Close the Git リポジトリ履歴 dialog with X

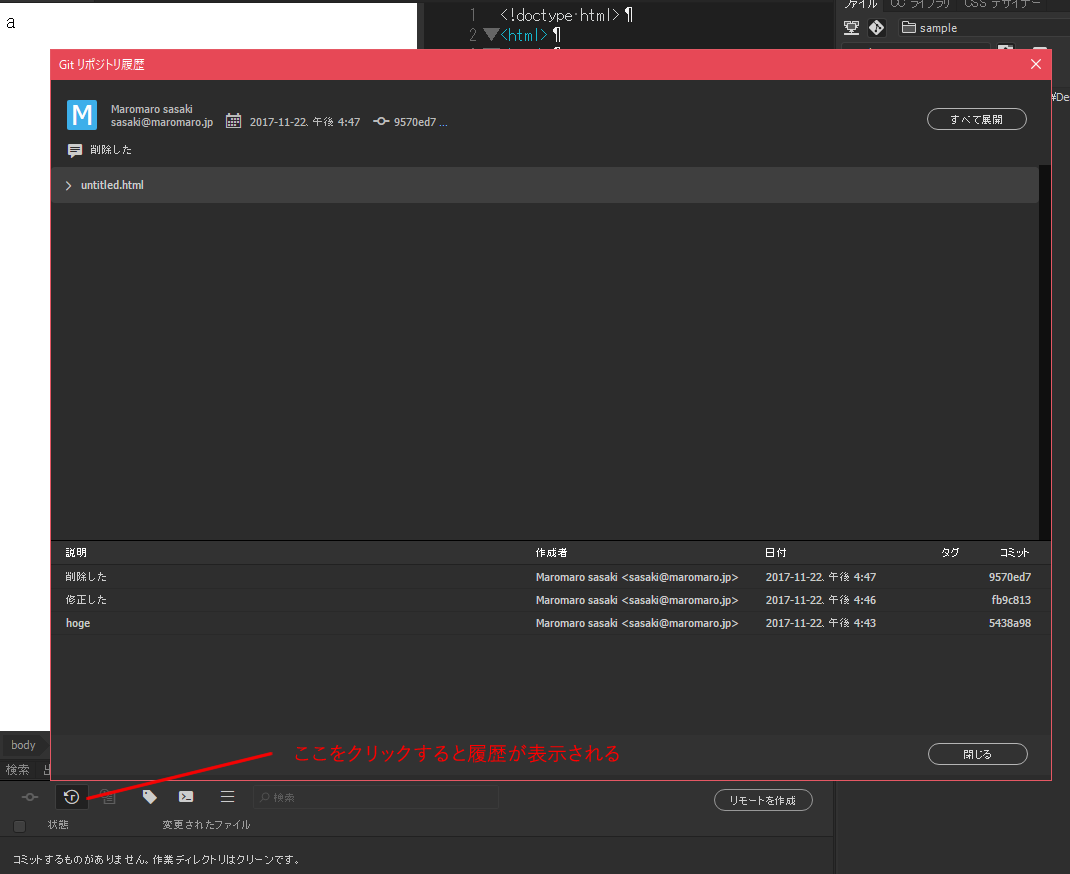pos(1035,64)
